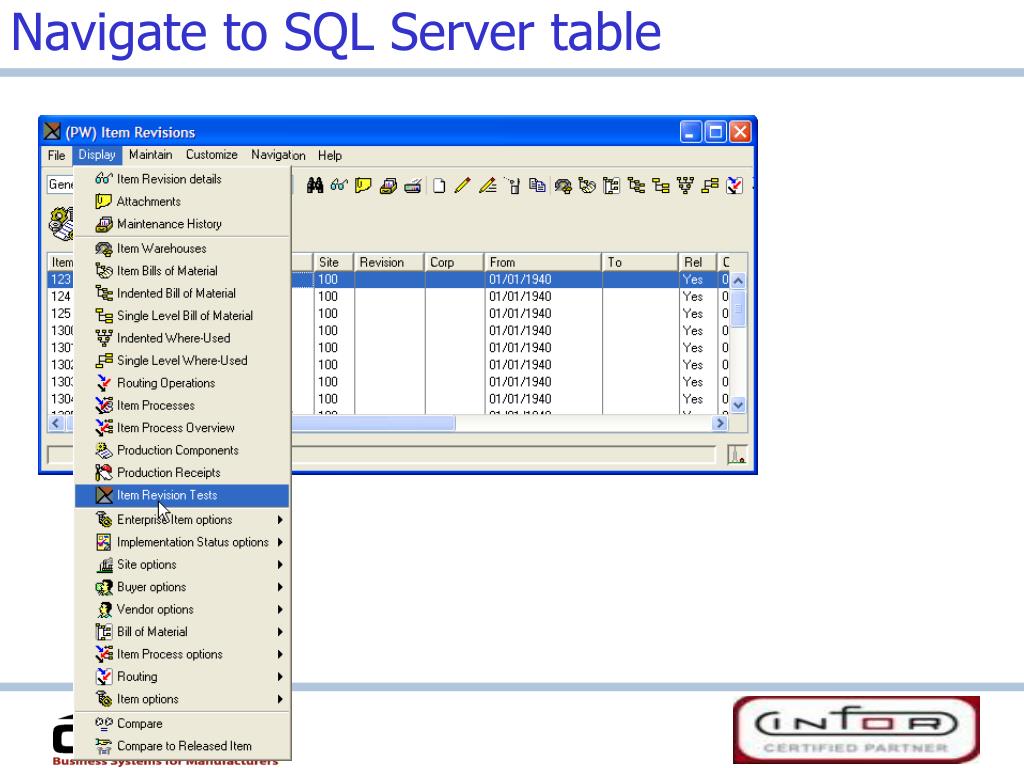Click the chart icon in the status bar
This screenshot has width=1024, height=768.
[737, 455]
